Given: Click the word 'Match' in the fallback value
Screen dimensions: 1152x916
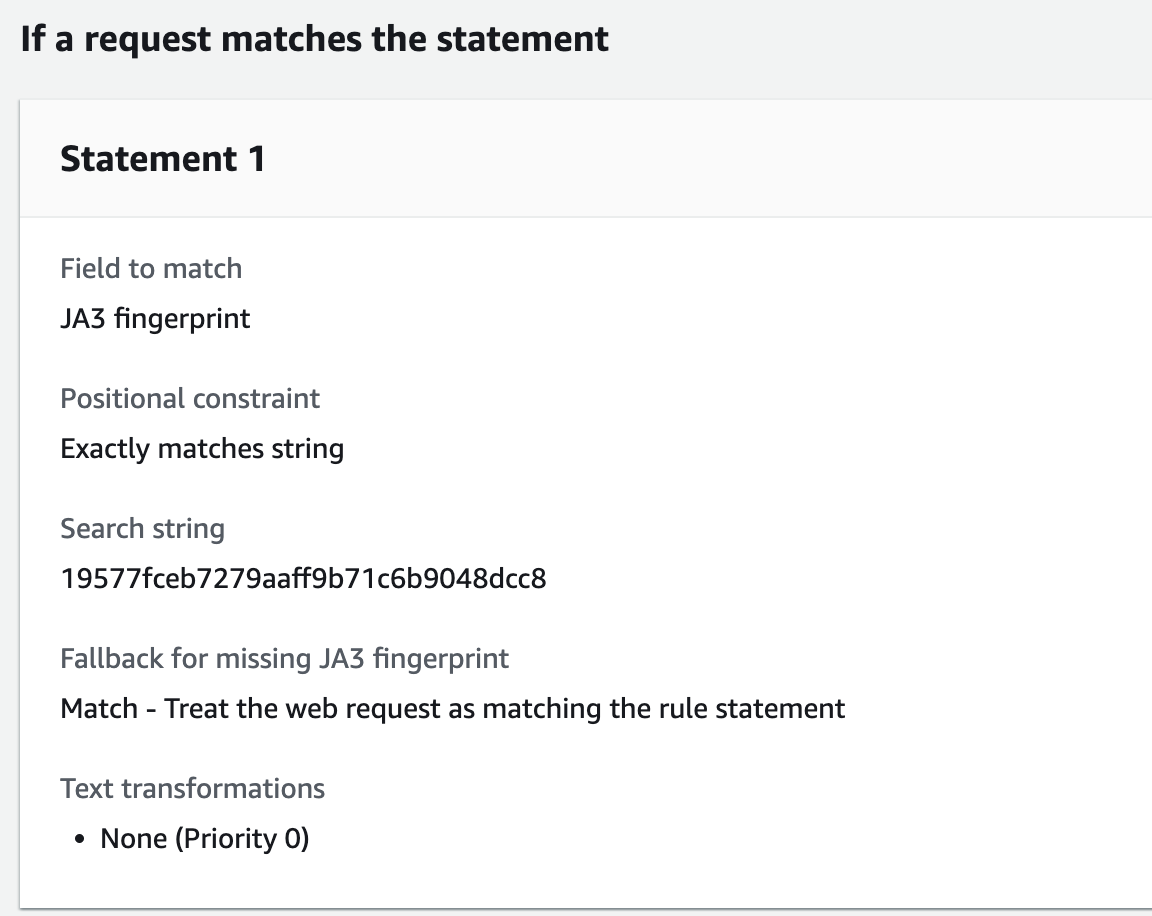Looking at the screenshot, I should point(99,708).
